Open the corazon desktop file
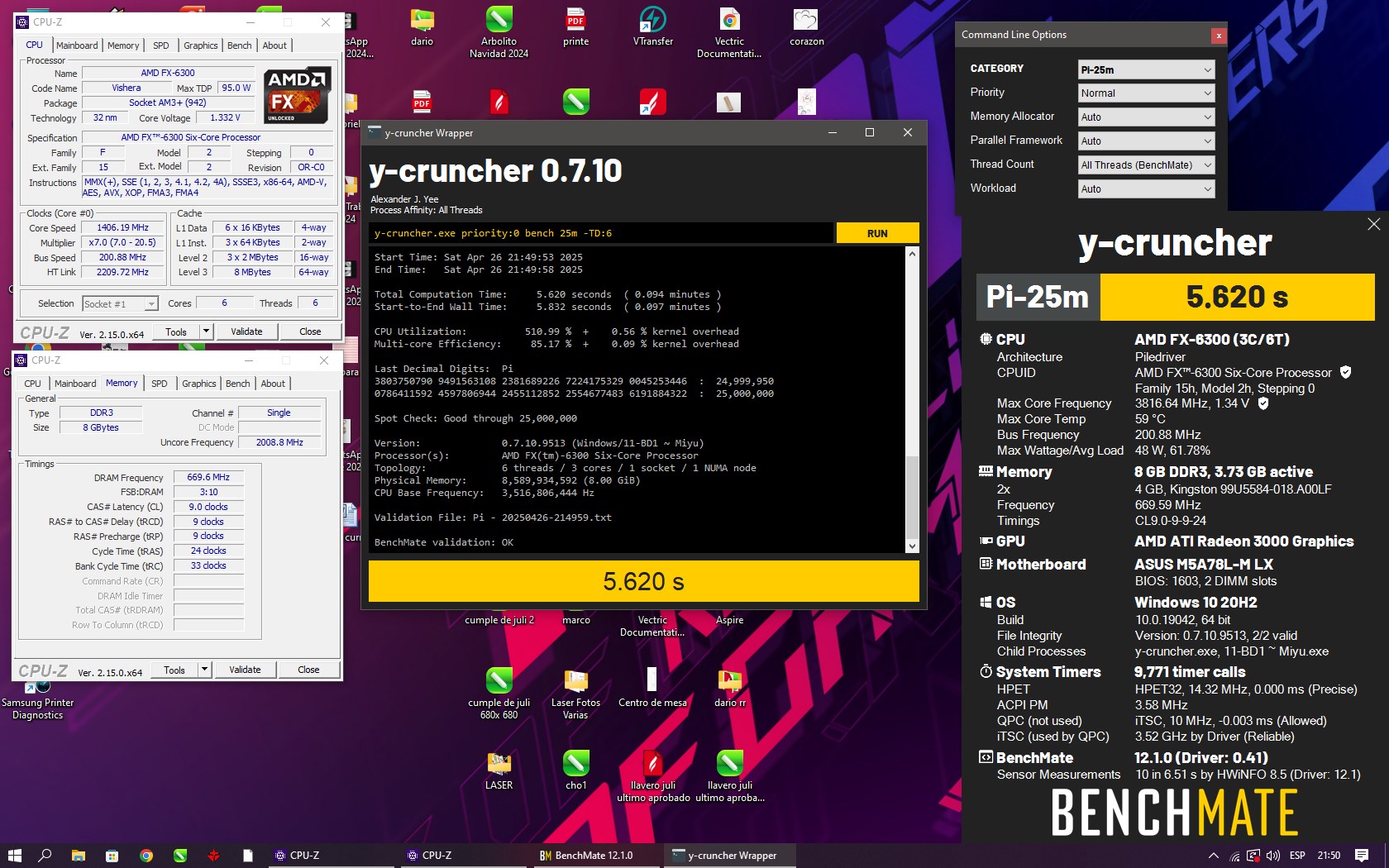The width and height of the screenshot is (1389, 868). (806, 26)
